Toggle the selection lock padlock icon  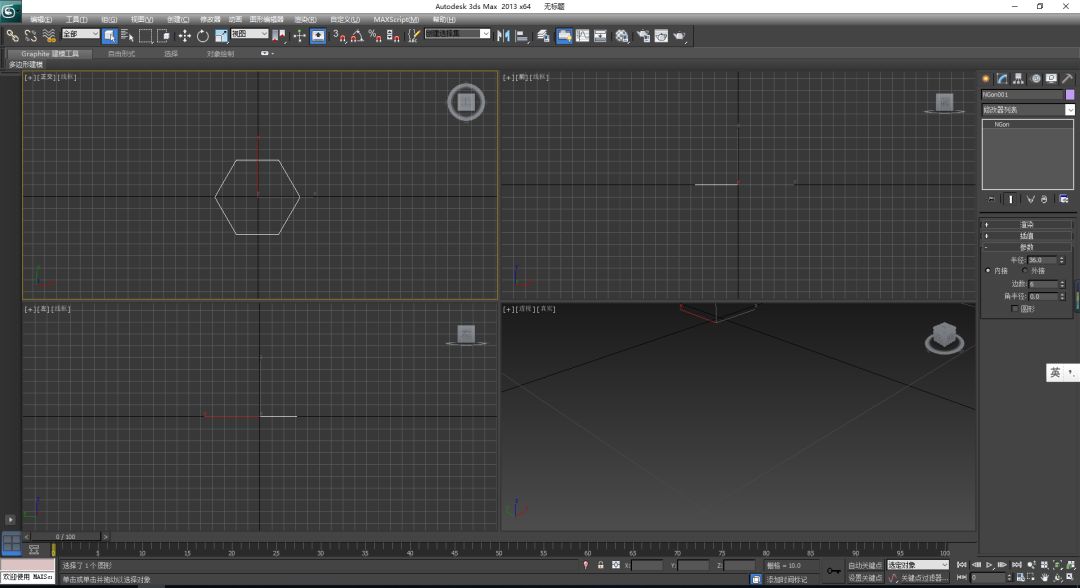(x=600, y=565)
